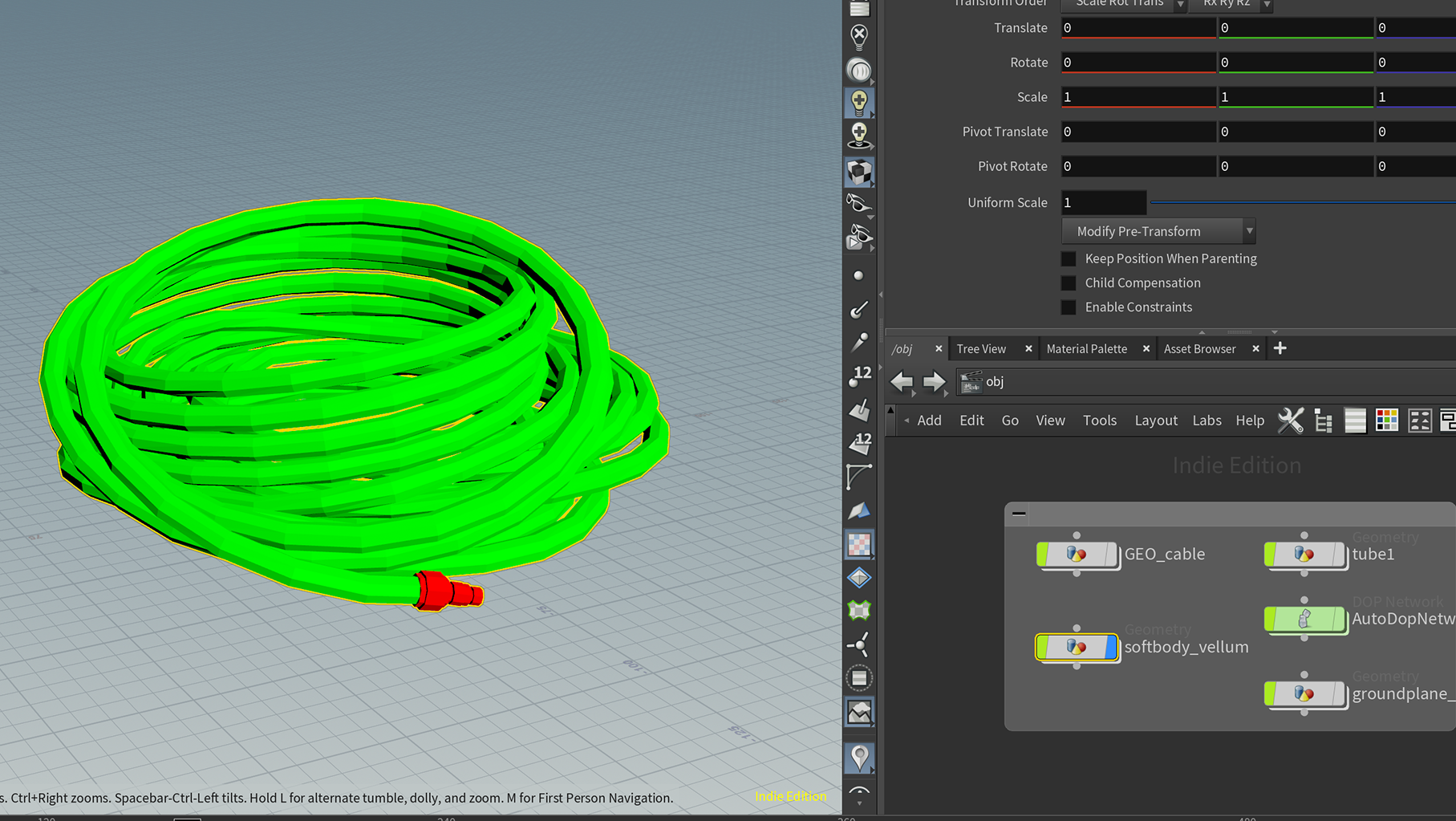Switch to the Material Palette tab

pyautogui.click(x=1086, y=349)
